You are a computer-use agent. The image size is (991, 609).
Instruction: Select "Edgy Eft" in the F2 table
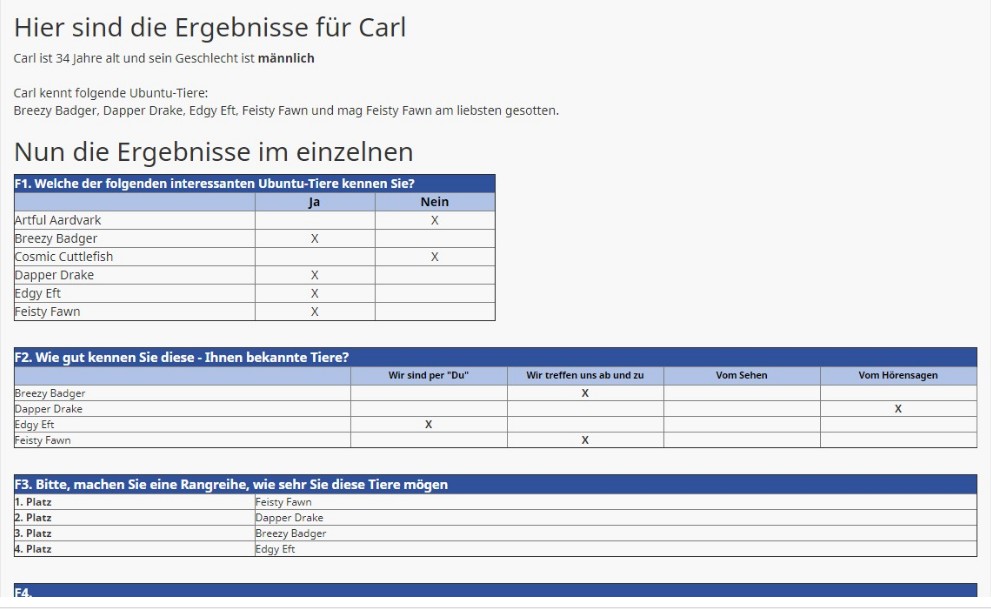click(35, 425)
